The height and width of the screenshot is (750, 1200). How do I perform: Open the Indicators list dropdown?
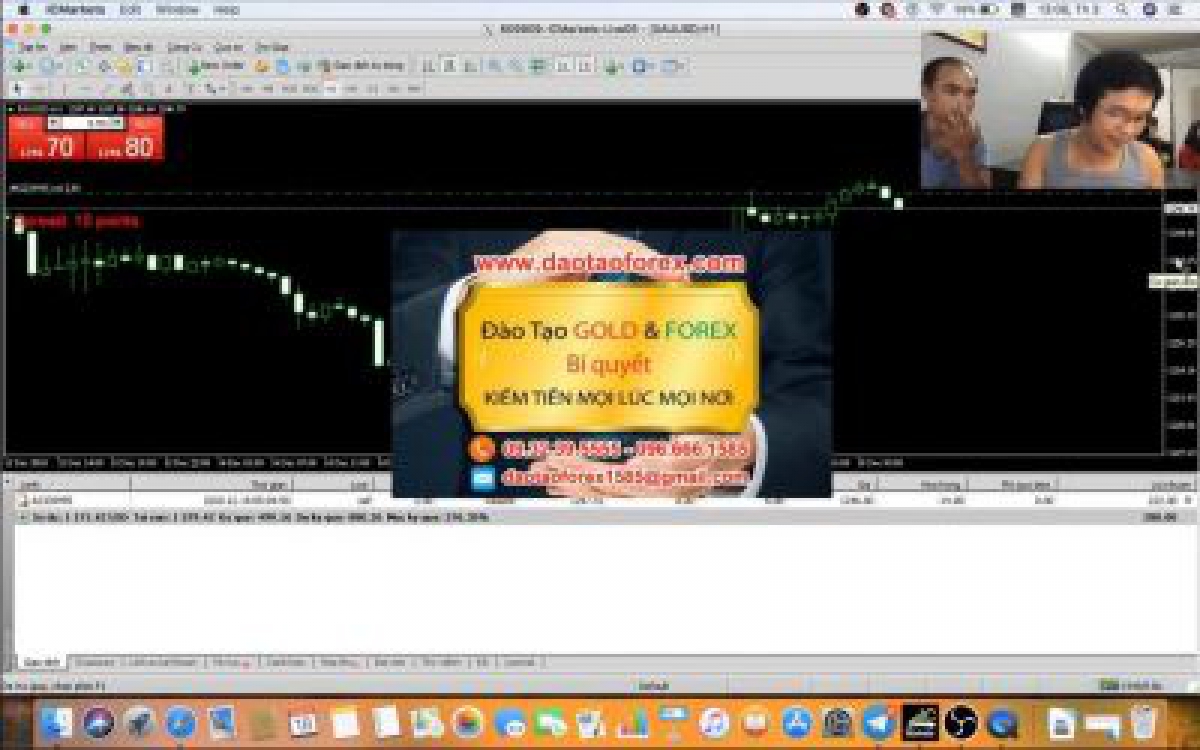[614, 66]
